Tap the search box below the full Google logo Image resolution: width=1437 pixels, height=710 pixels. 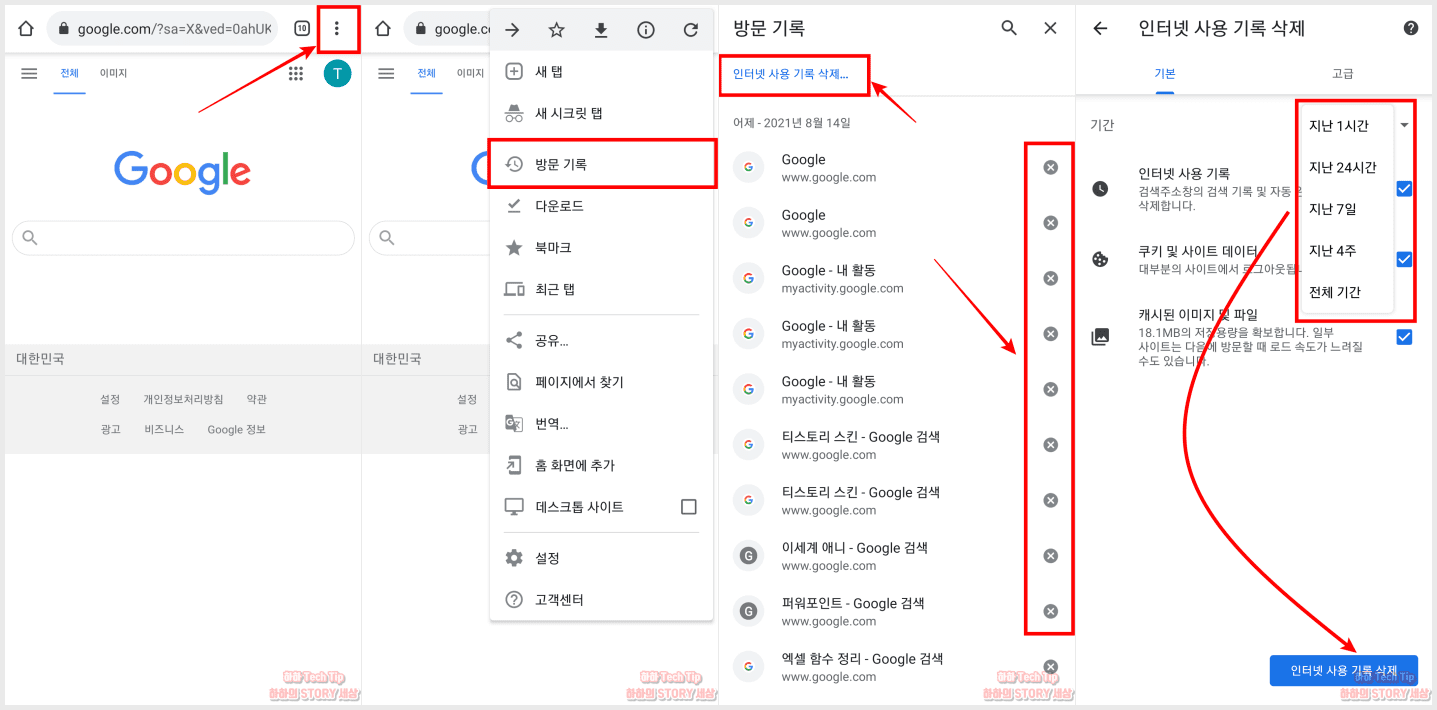click(183, 238)
